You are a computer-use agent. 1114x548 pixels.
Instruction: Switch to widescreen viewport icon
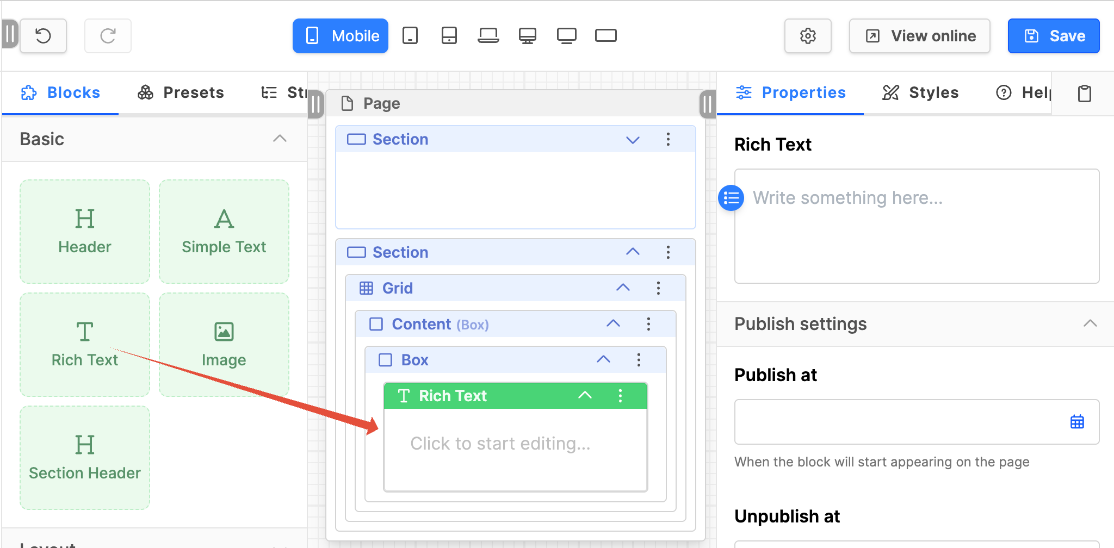click(x=605, y=36)
